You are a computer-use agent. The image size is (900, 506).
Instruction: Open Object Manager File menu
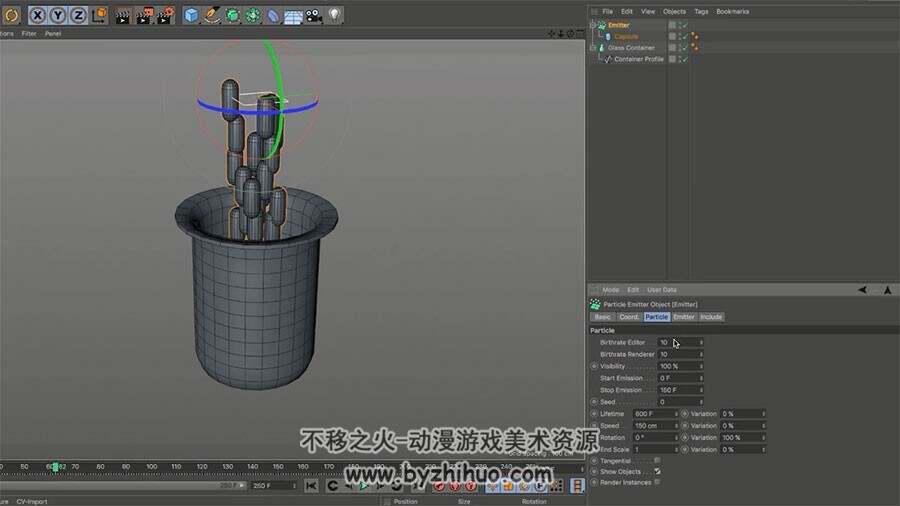607,11
